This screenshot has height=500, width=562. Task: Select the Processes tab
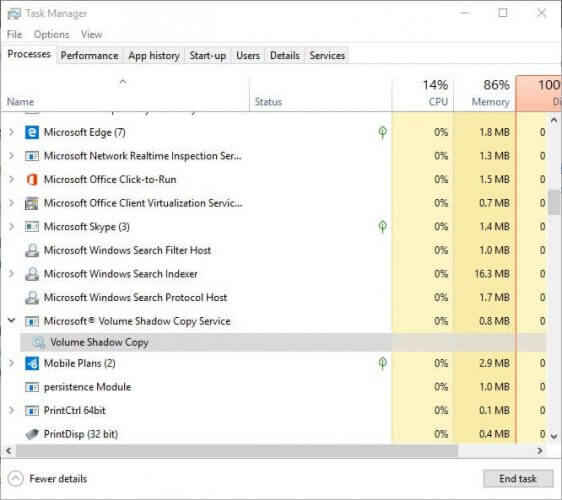coord(29,54)
